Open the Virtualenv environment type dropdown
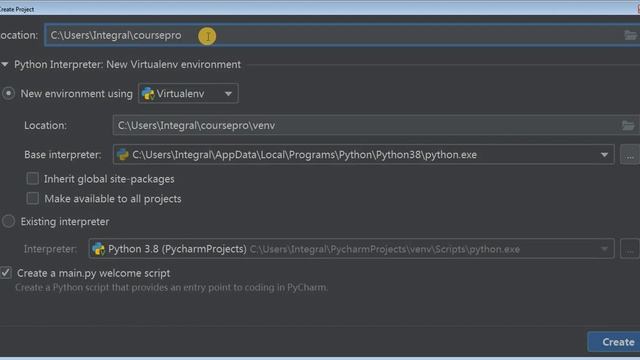The width and height of the screenshot is (640, 360). tap(188, 93)
